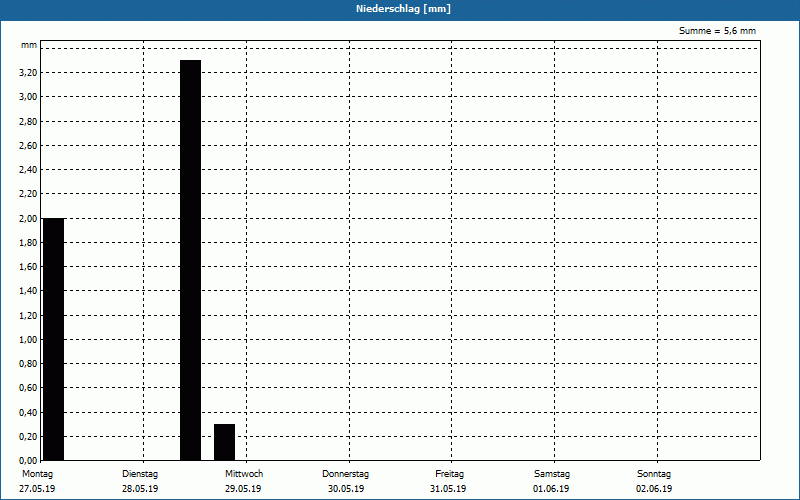
Task: Click the 0,80 y-axis value
Action: click(28, 364)
